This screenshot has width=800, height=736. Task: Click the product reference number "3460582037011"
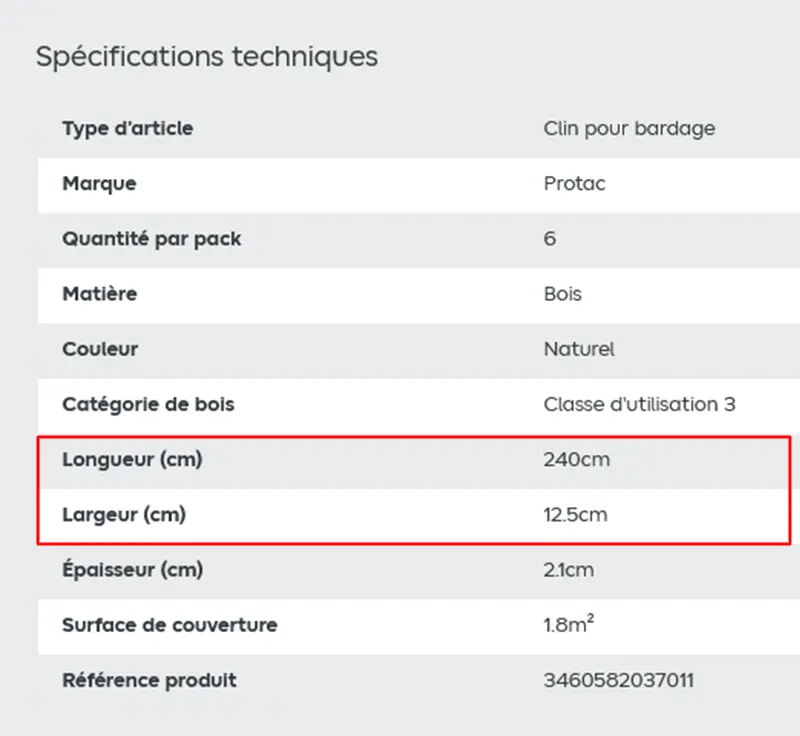(x=618, y=681)
